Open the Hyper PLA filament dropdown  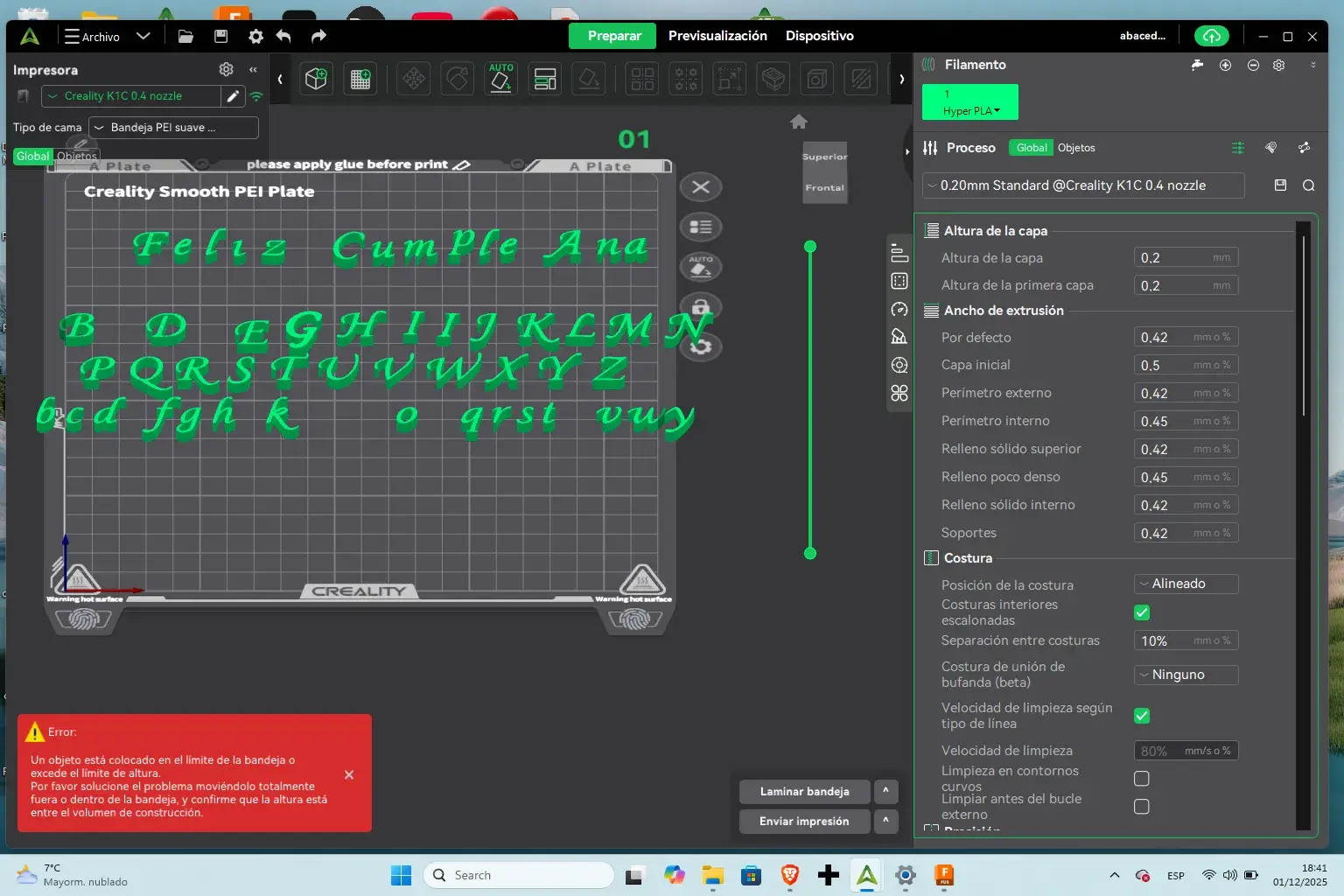[970, 102]
